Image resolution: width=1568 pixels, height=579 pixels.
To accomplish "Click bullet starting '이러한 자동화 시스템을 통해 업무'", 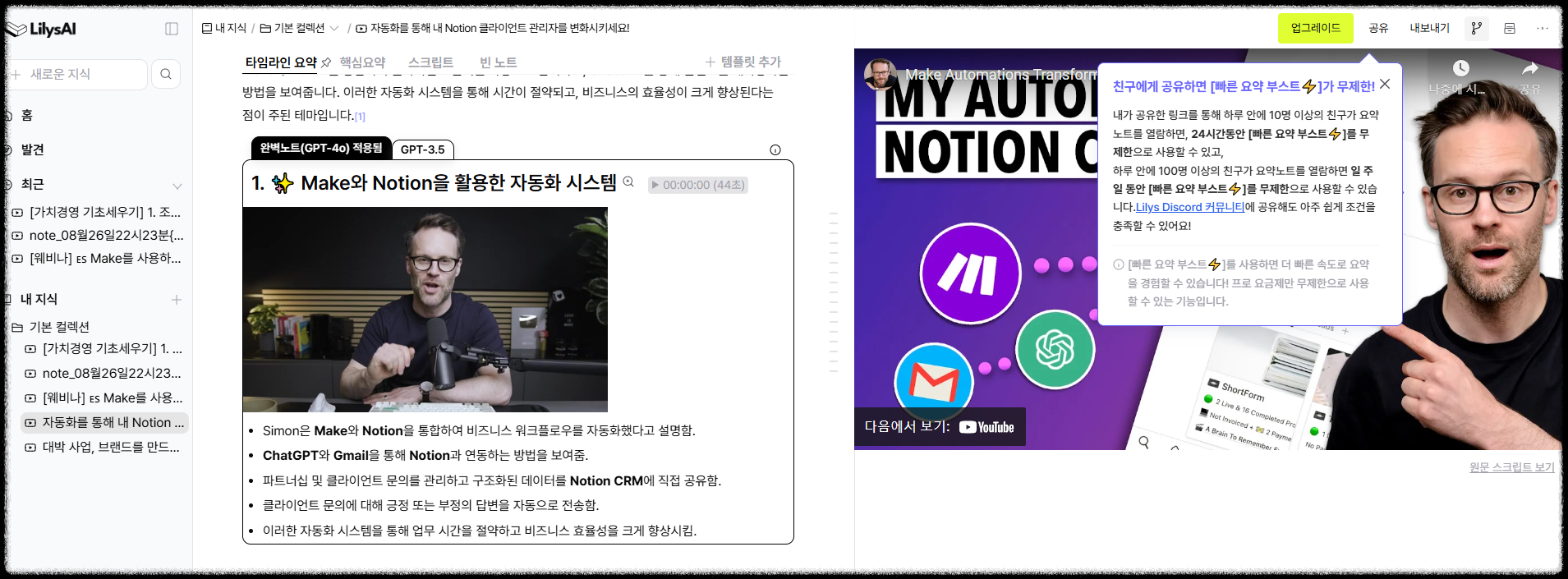I will coord(480,531).
